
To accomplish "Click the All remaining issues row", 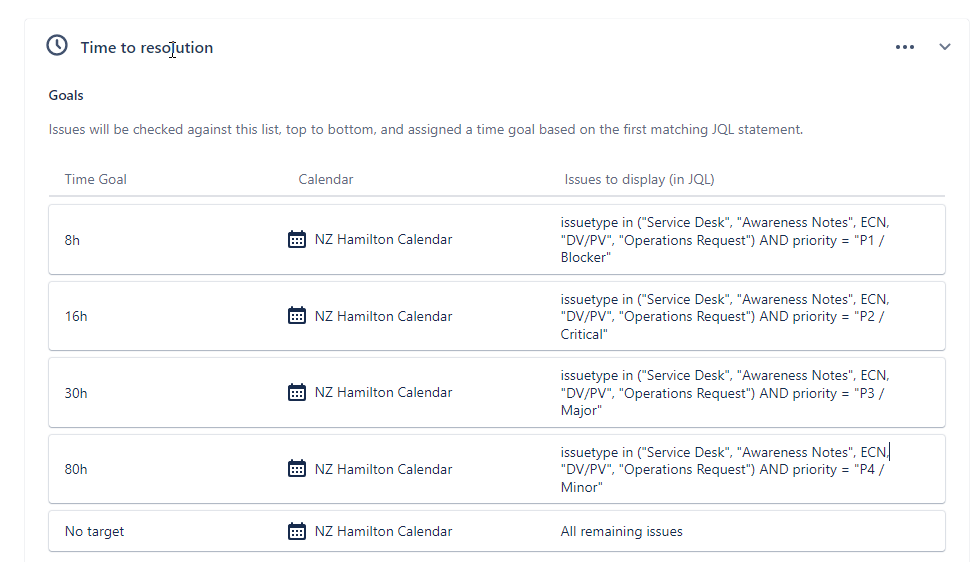I will (x=497, y=531).
